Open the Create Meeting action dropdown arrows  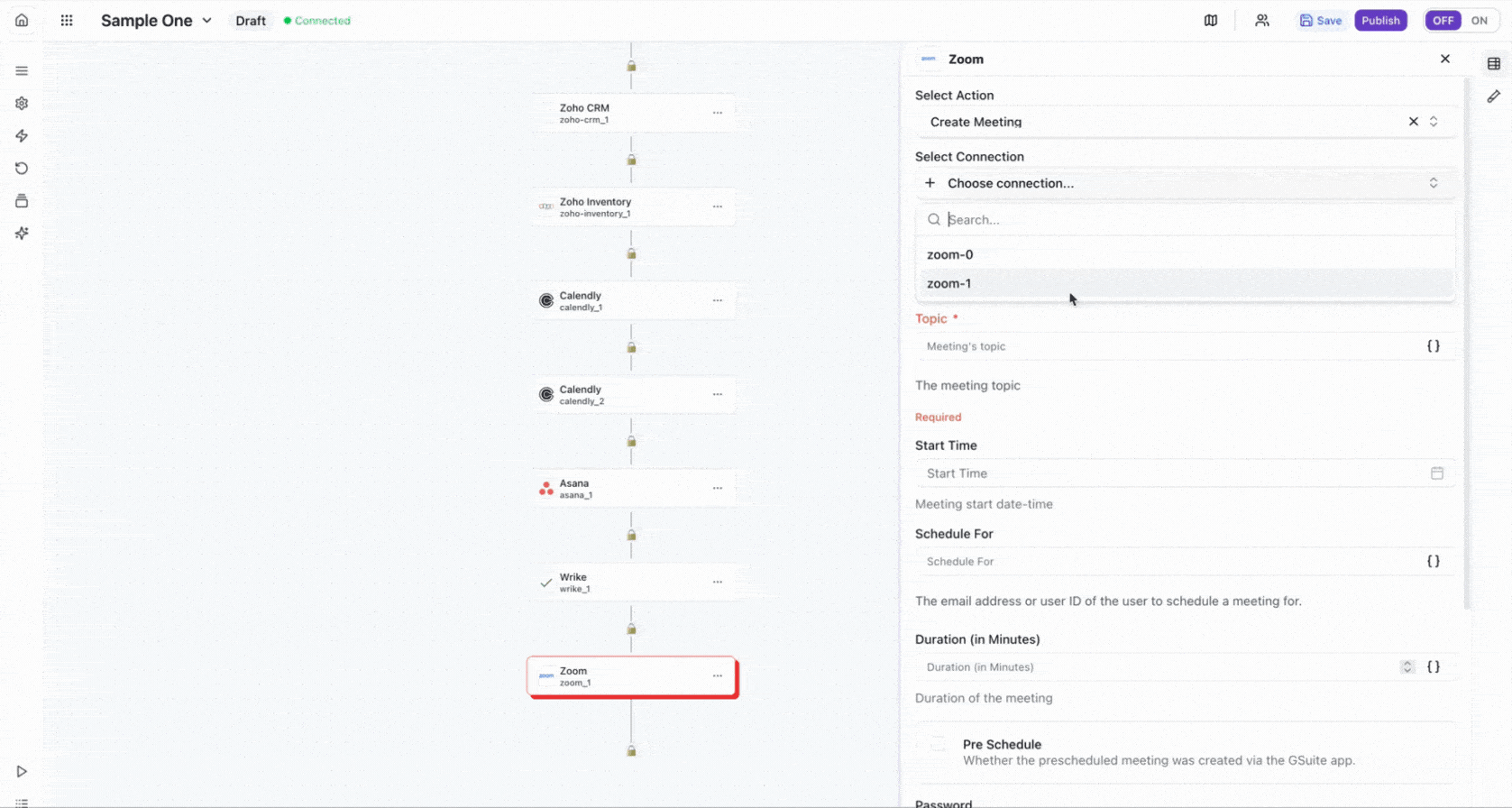coord(1434,122)
